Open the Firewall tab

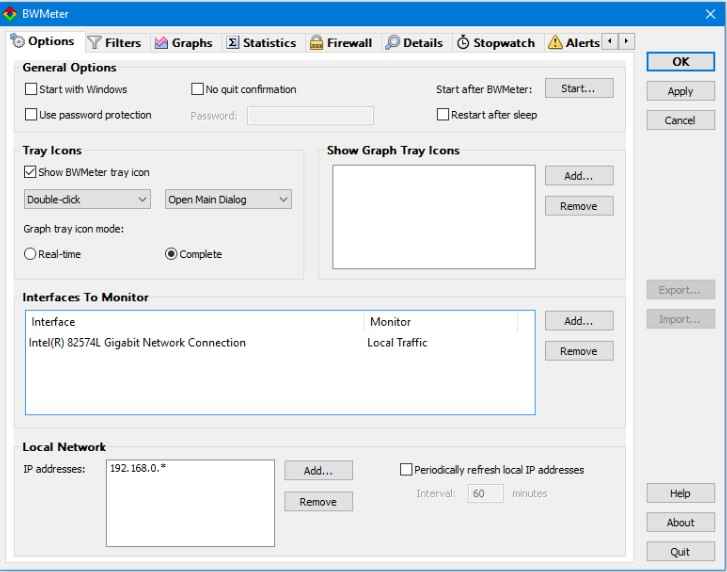(x=342, y=43)
